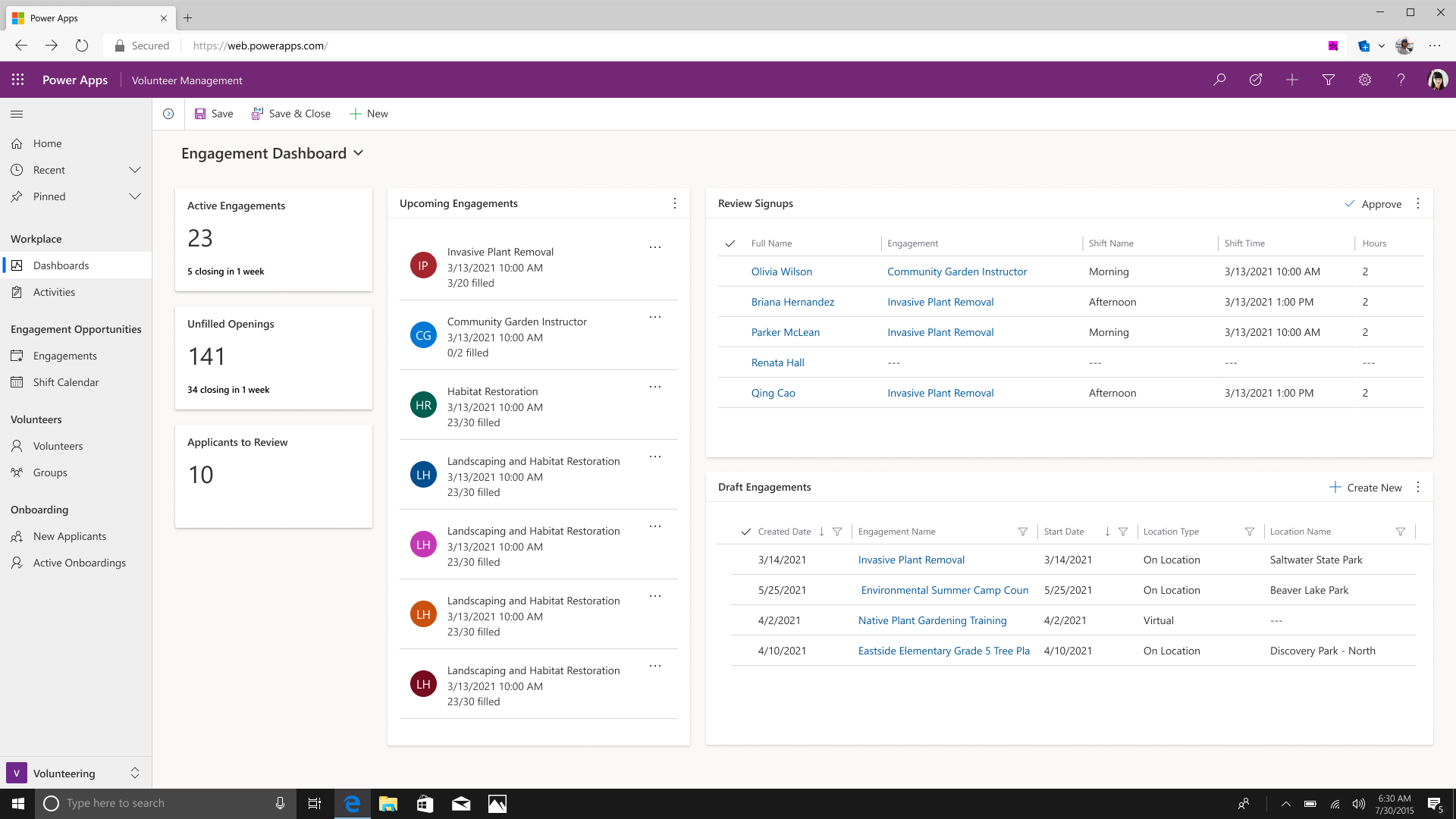Viewport: 1456px width, 819px height.
Task: Click the search magnifier in purple header
Action: tap(1219, 80)
